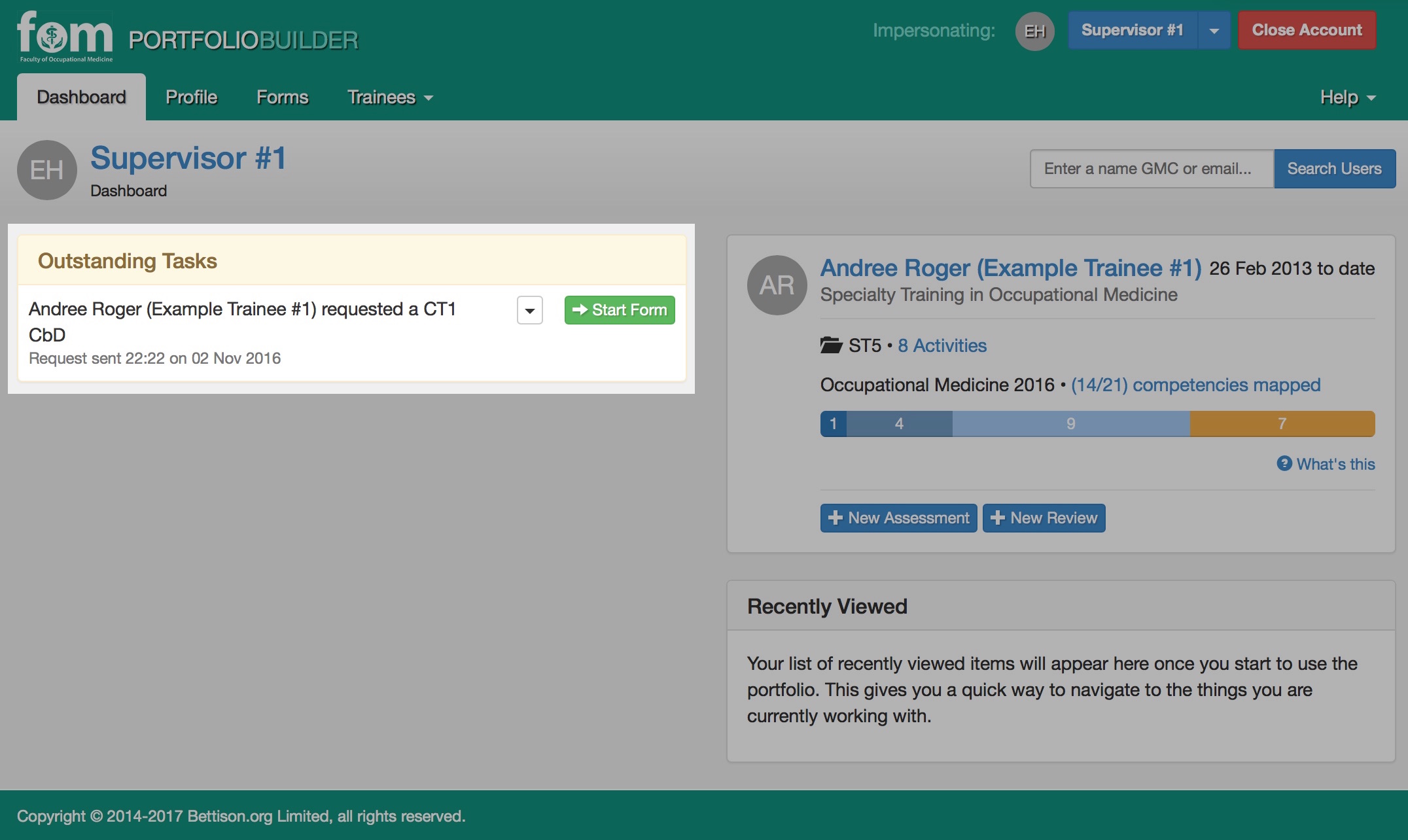
Task: Click the Supervisor #1 page heading link
Action: click(x=188, y=158)
